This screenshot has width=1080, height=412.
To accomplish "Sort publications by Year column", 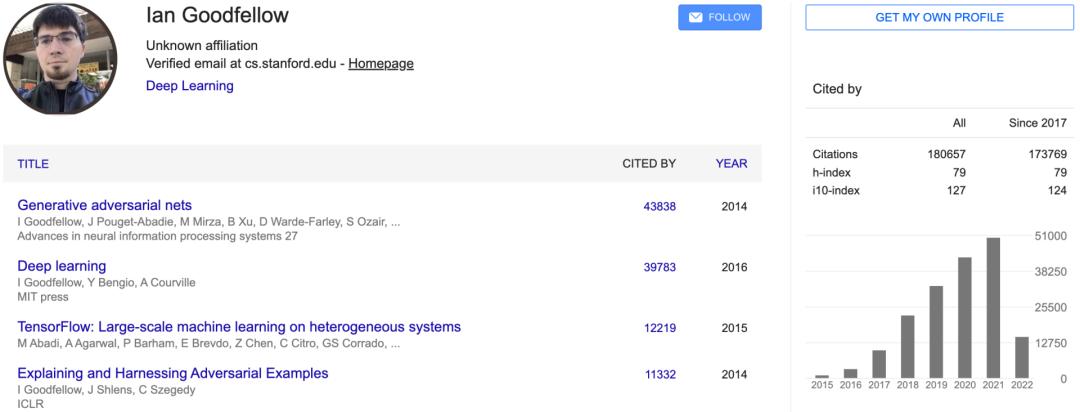I will tap(731, 164).
